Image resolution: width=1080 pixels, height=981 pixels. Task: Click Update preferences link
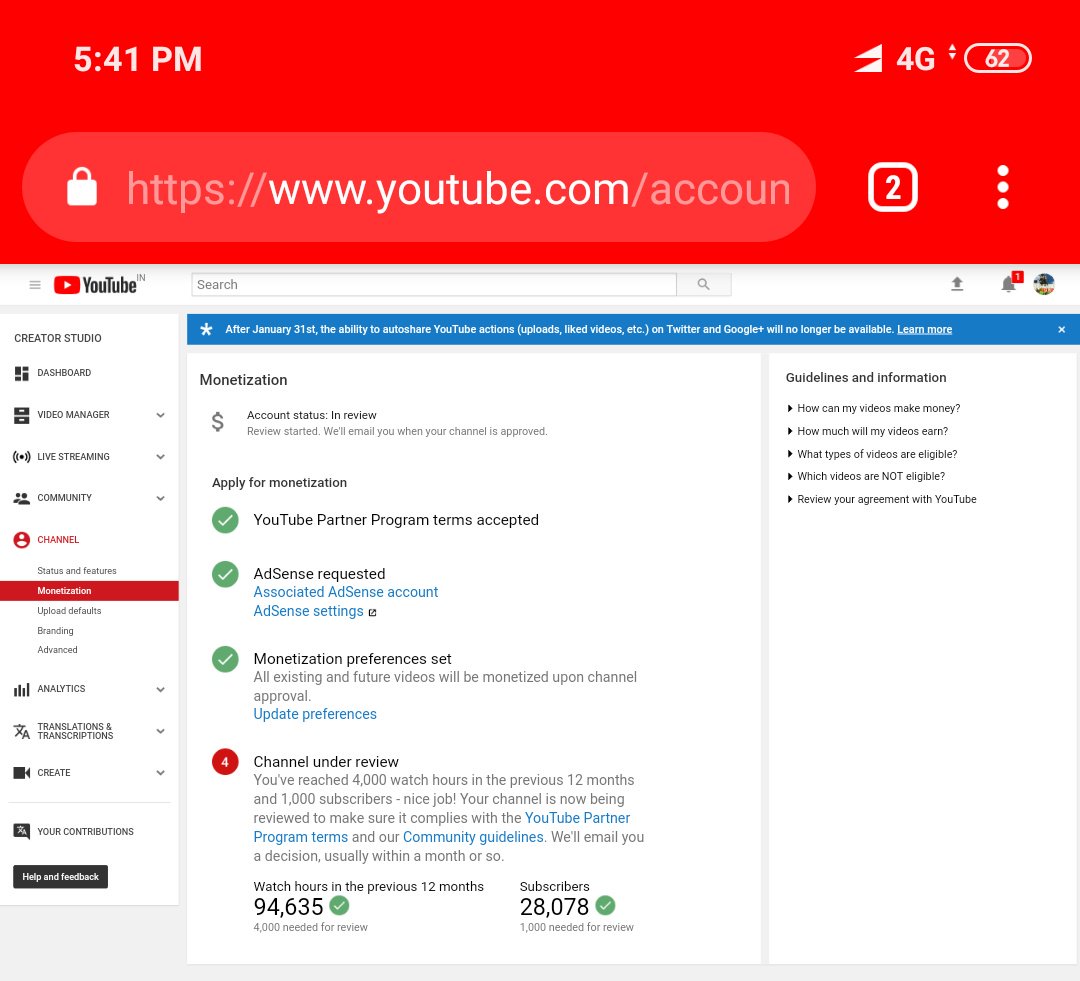[x=315, y=714]
